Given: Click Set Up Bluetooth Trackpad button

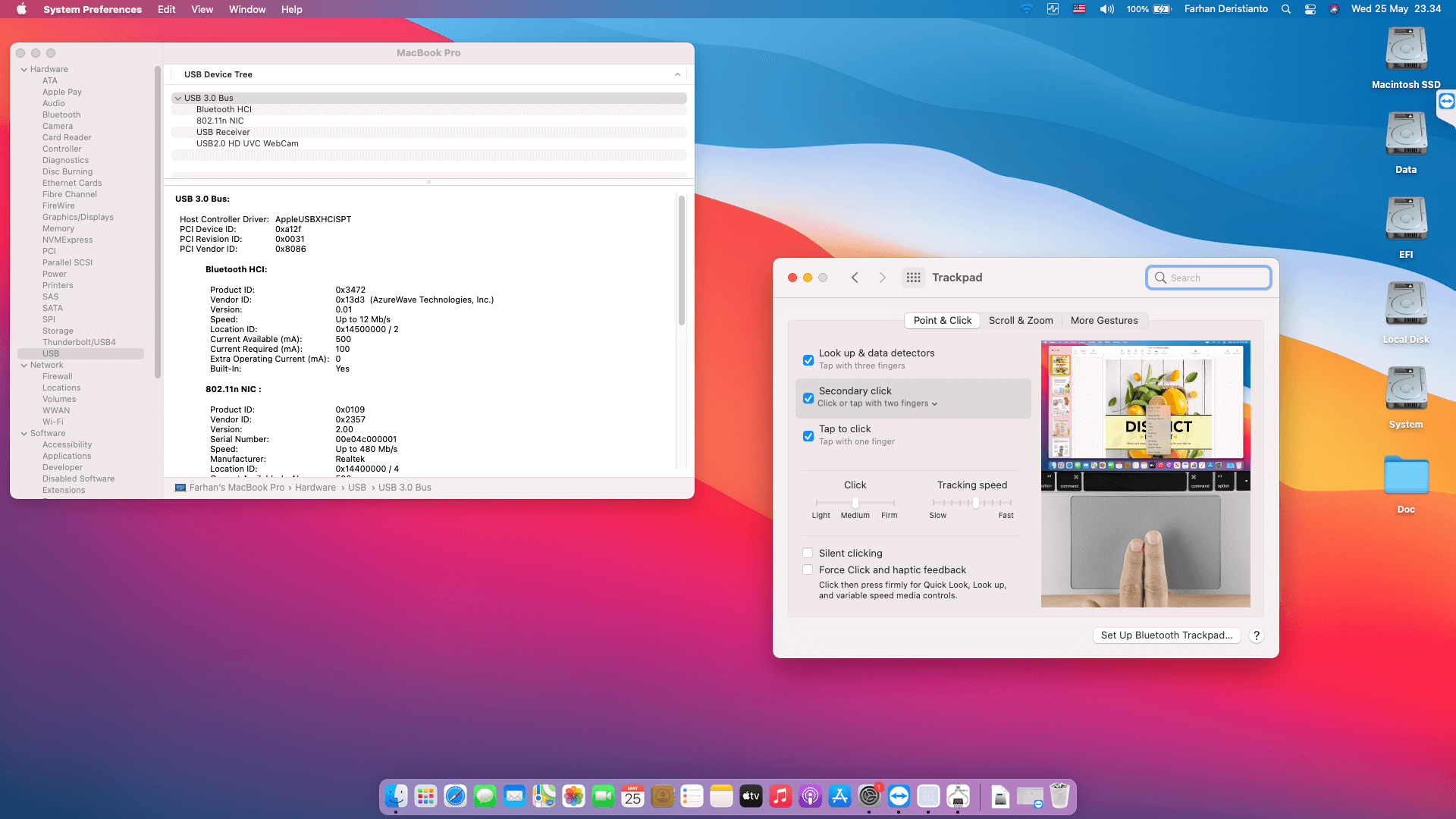Looking at the screenshot, I should click(1166, 635).
